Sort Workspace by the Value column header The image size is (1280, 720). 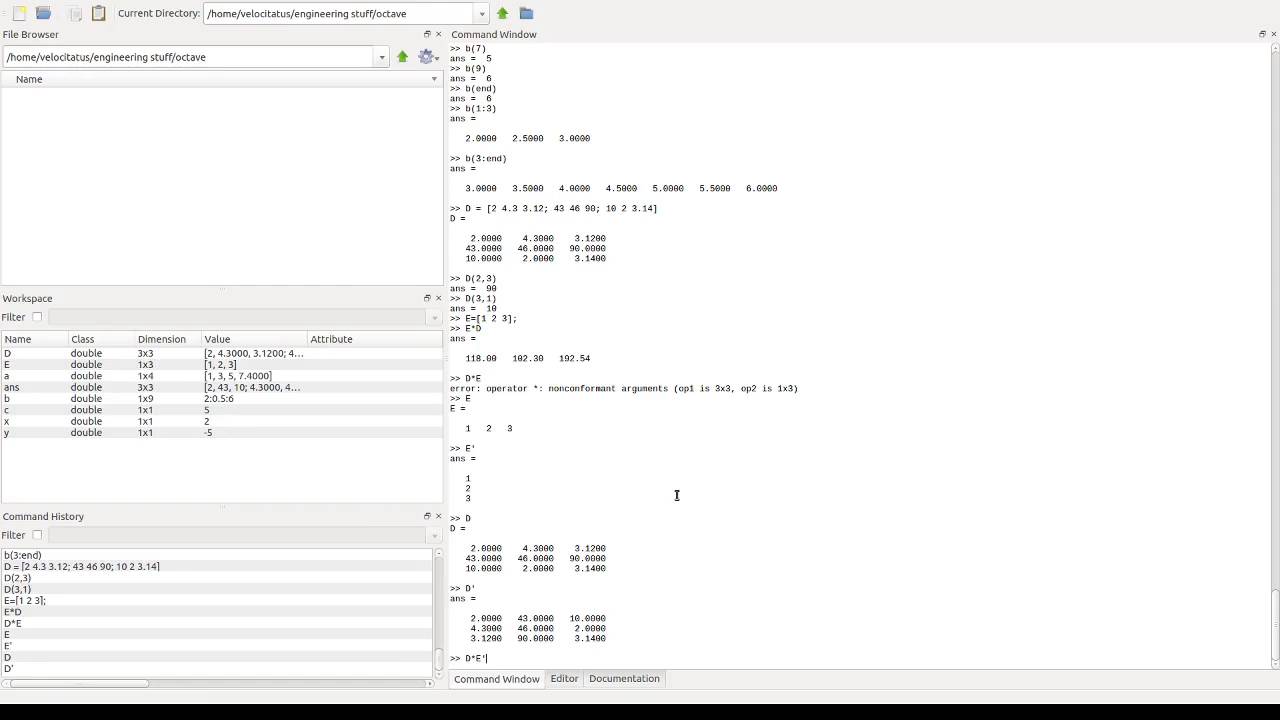(254, 339)
